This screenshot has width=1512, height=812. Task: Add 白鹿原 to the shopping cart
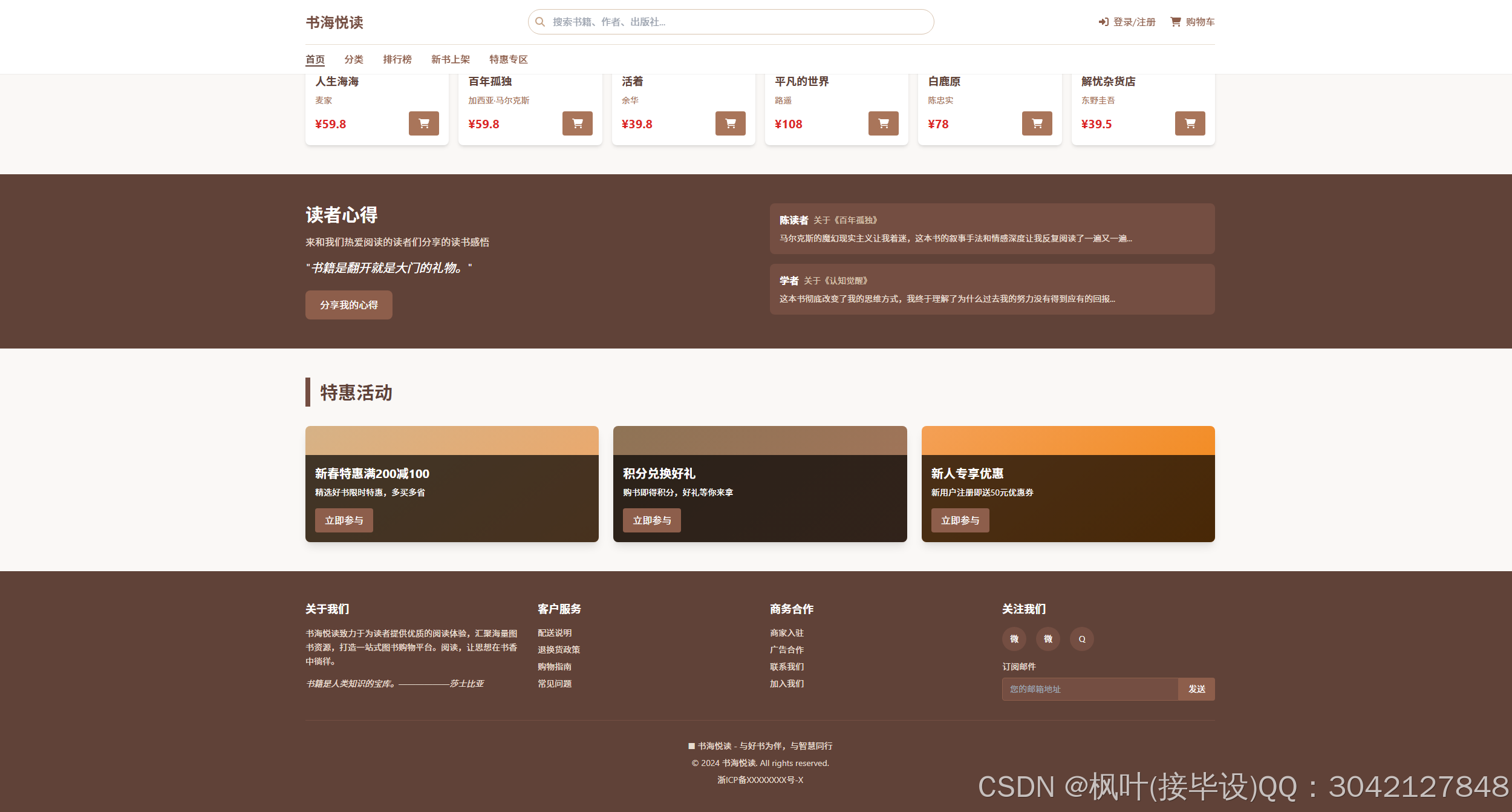coord(1037,123)
